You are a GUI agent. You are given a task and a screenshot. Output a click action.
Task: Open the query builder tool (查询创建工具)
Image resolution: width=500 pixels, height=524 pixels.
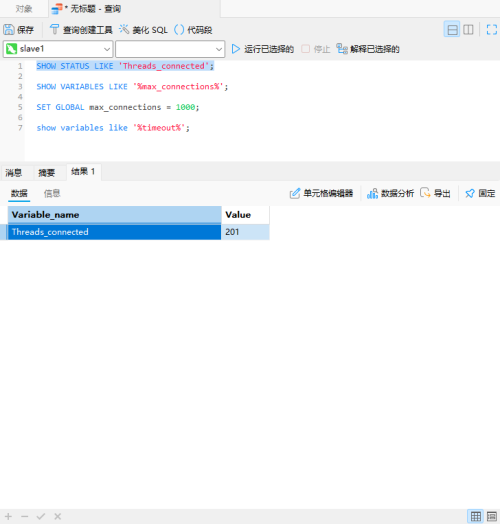[x=81, y=30]
